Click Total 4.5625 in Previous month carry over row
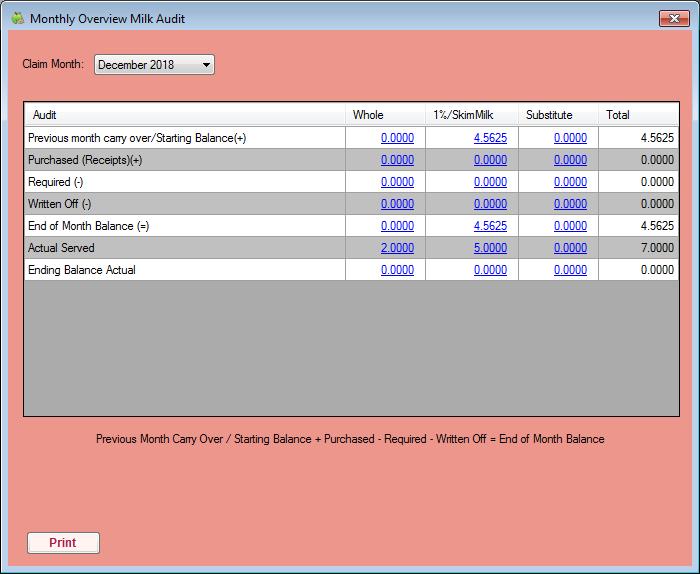 tap(657, 138)
